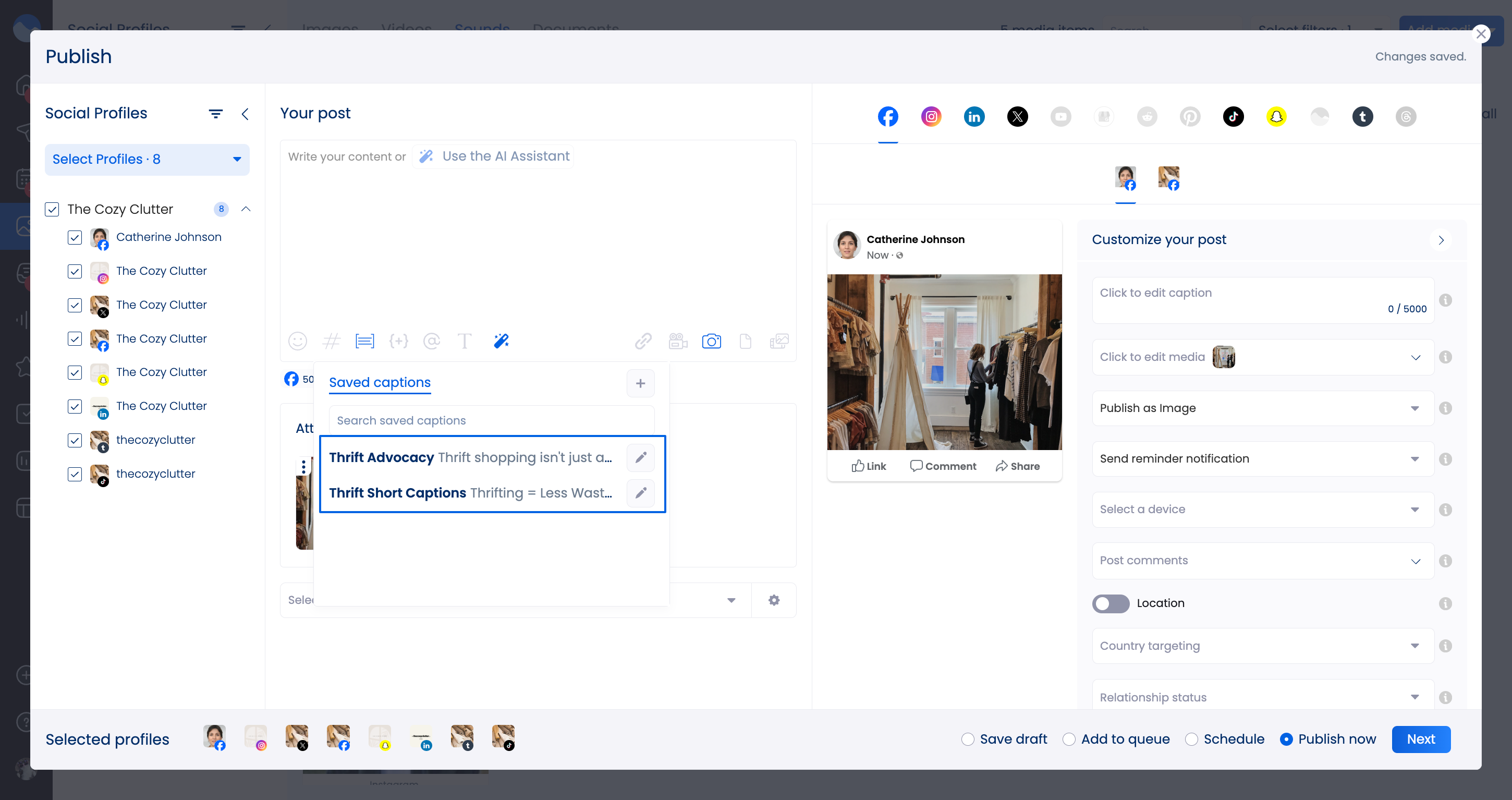Open the Select Profiles dropdown

tap(147, 159)
